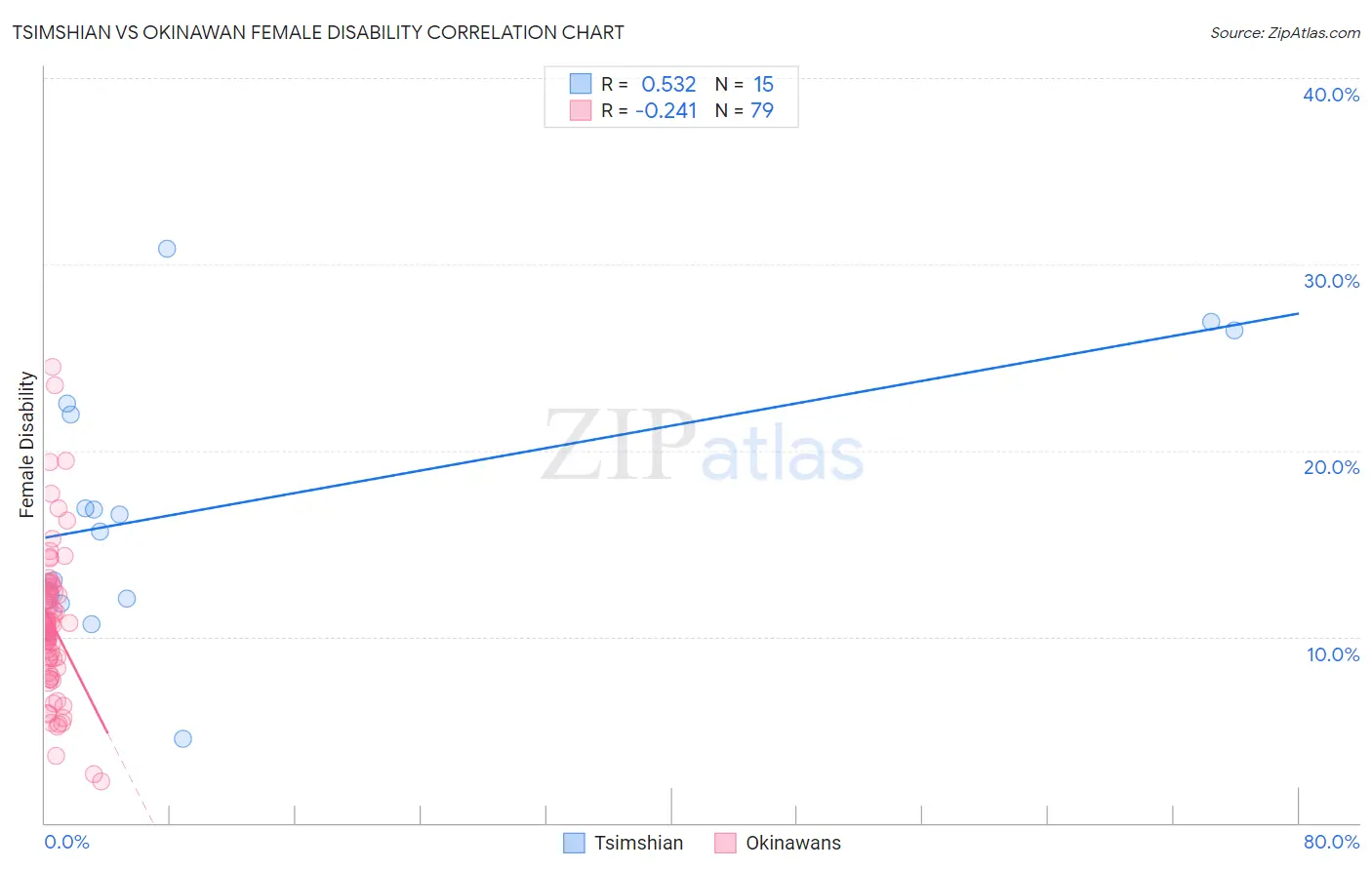Click the pink swatch beside R = -0.241
The height and width of the screenshot is (870, 1372).
581,110
